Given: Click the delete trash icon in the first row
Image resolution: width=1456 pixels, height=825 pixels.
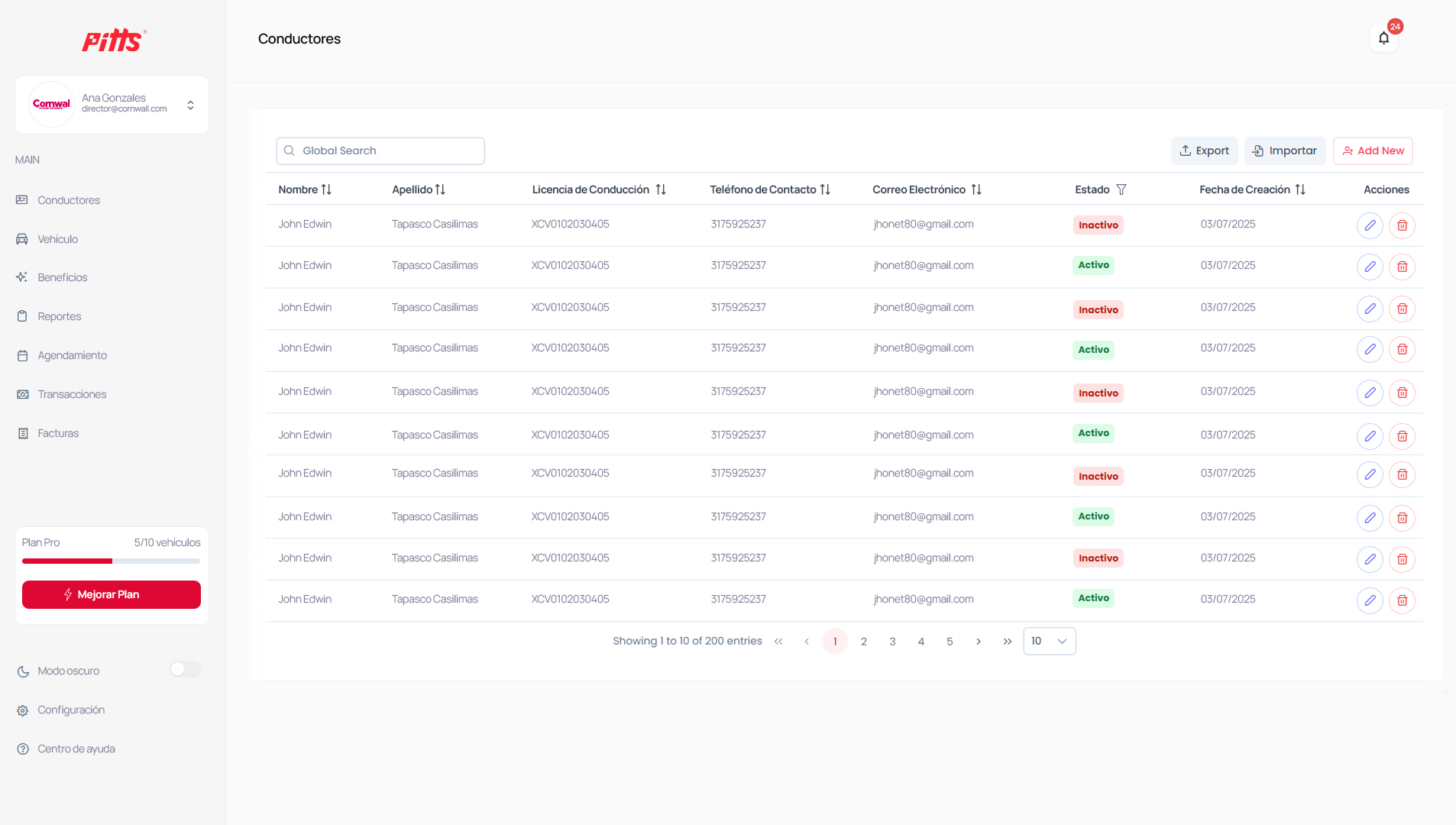Looking at the screenshot, I should (x=1402, y=225).
